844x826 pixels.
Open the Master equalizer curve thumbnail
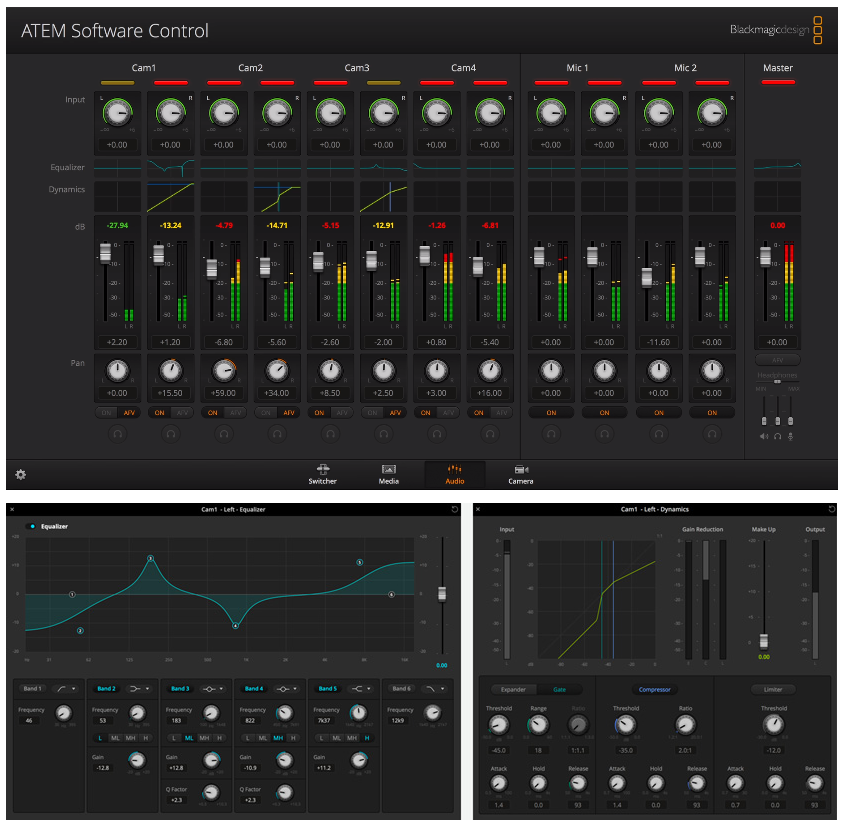(x=777, y=168)
